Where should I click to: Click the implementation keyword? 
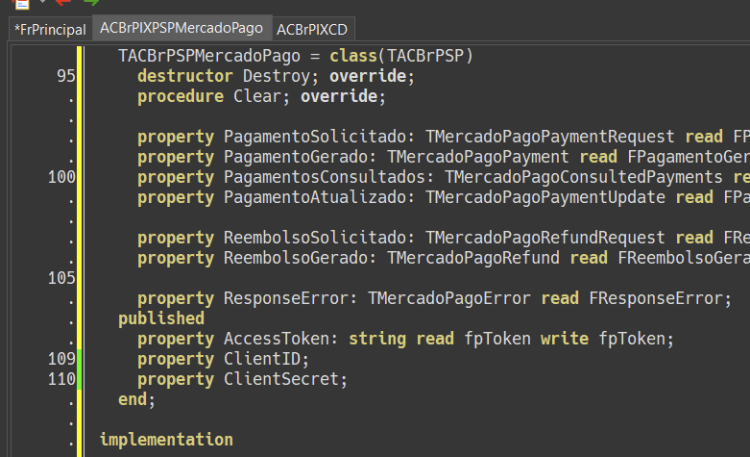[166, 440]
